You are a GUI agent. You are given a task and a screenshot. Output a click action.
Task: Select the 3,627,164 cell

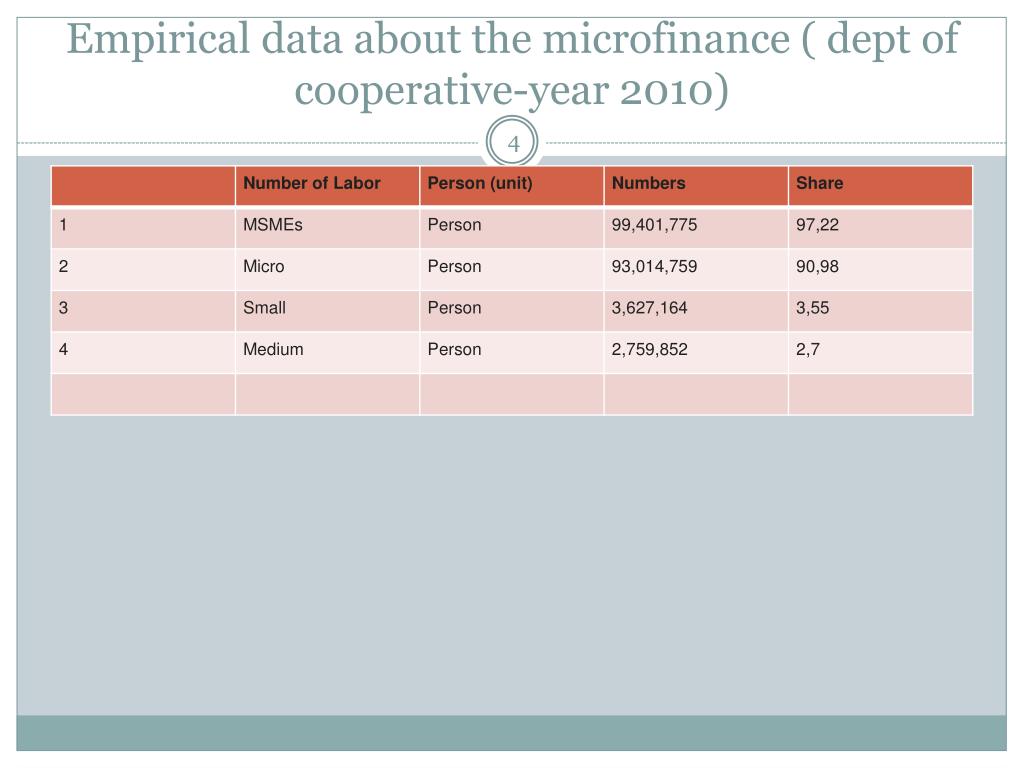(x=696, y=310)
